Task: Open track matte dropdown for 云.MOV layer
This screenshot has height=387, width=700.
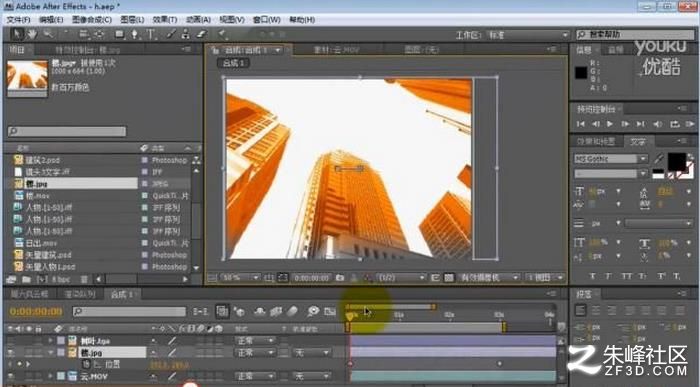Action: coord(312,376)
